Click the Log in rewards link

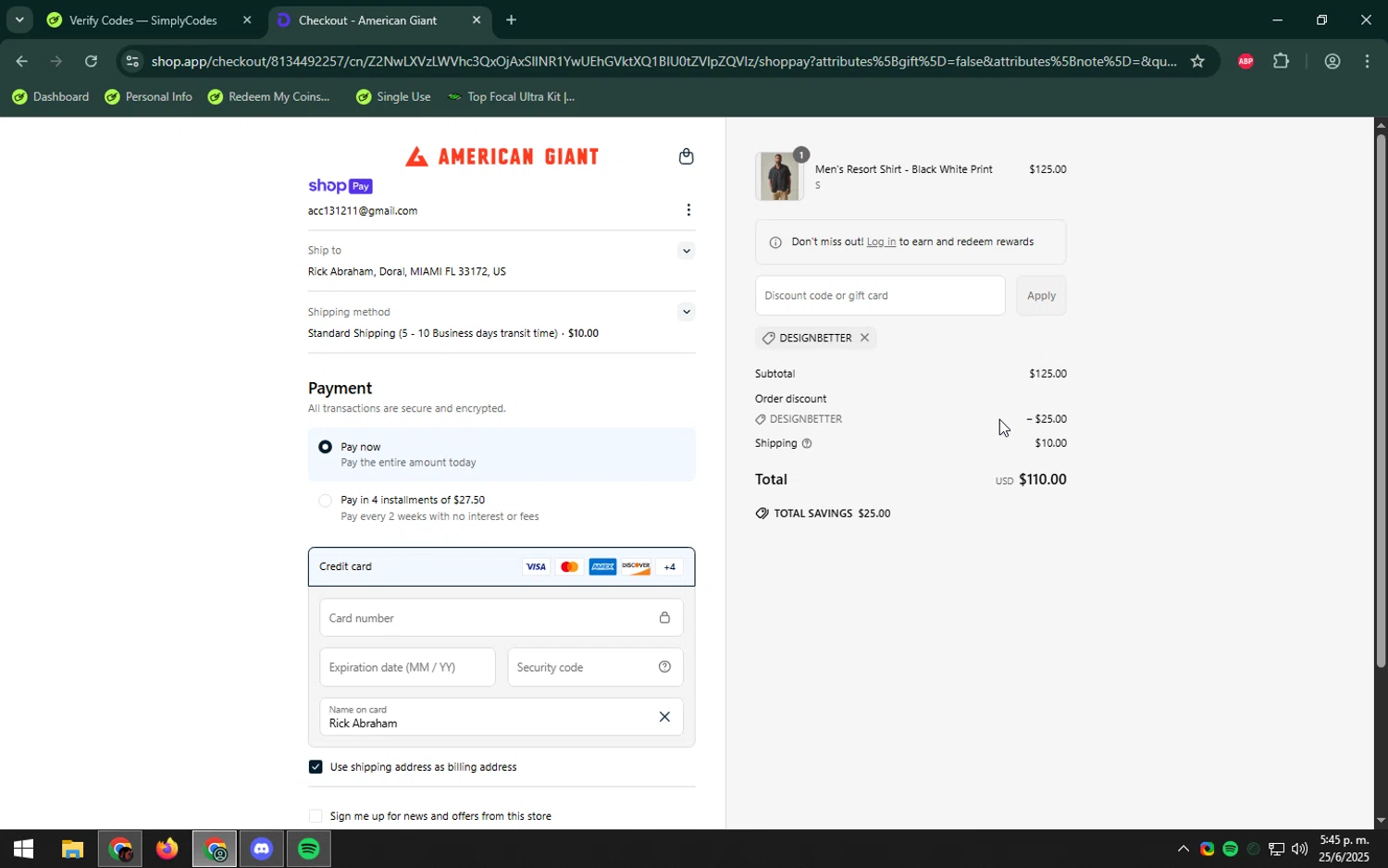pos(881,242)
